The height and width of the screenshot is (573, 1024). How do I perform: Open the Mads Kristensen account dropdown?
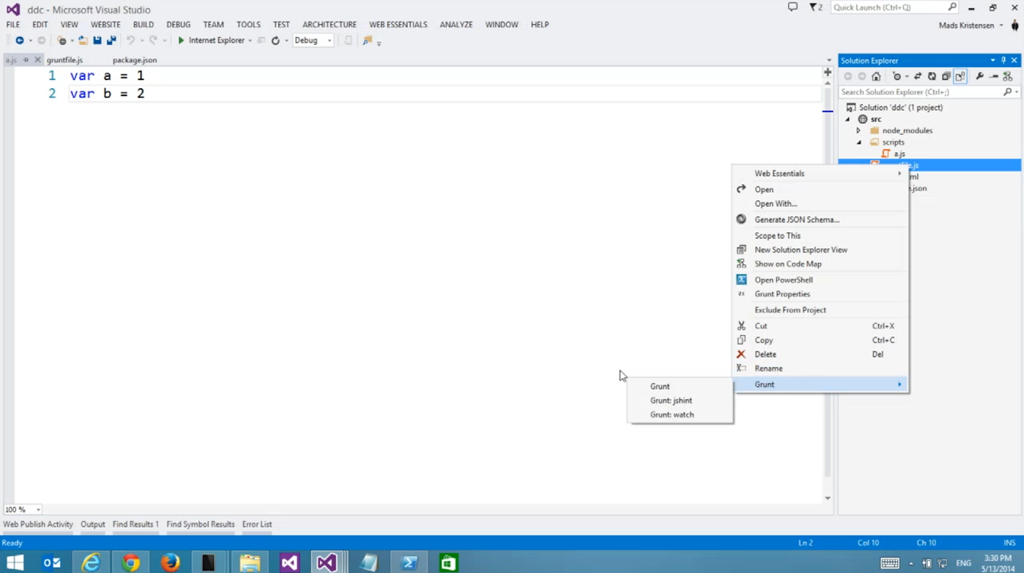1001,25
